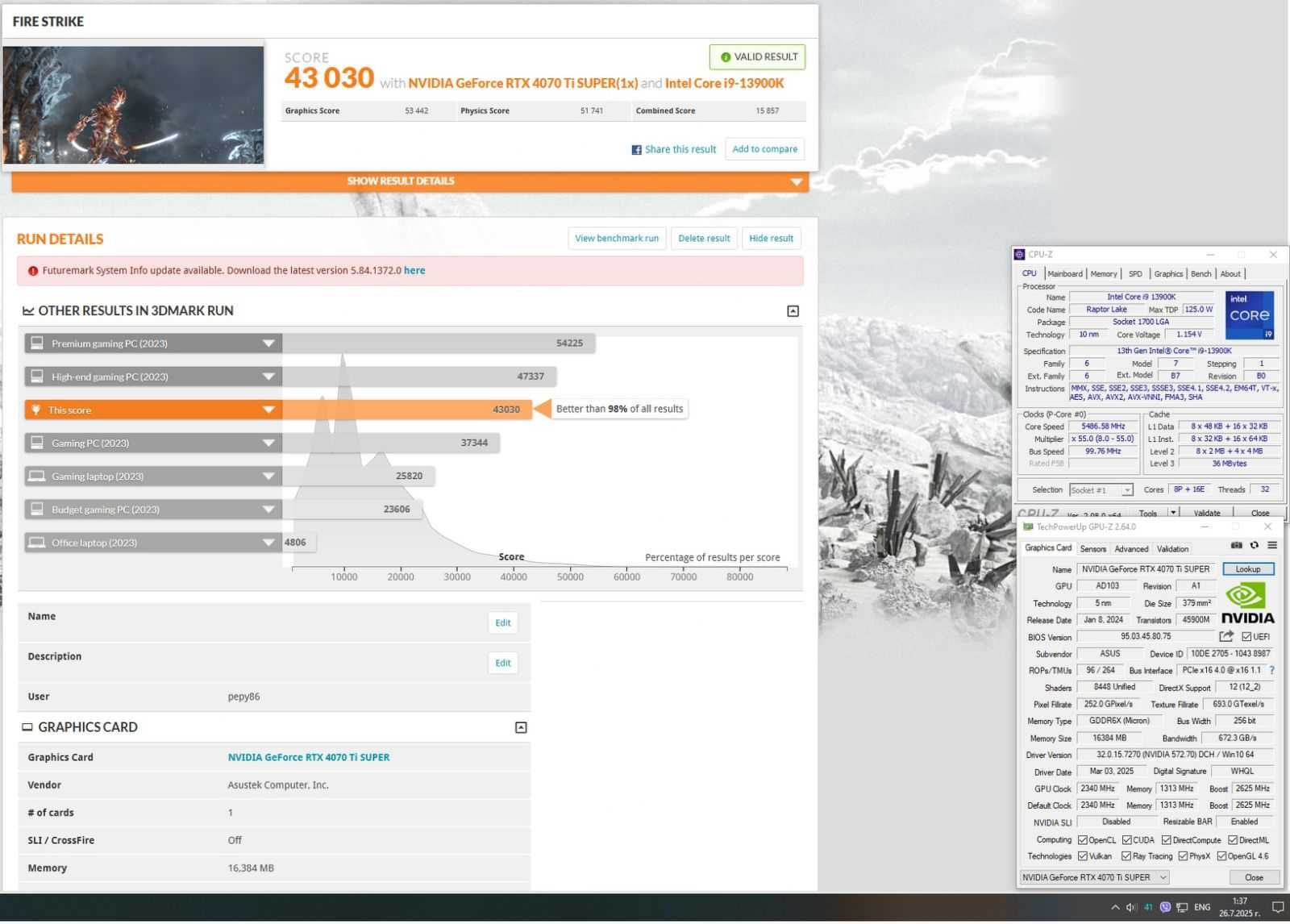1290x924 pixels.
Task: Click the Edit button beside Name
Action: [503, 623]
